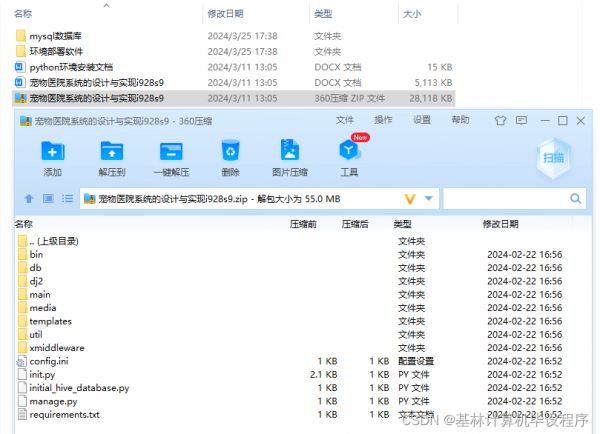The height and width of the screenshot is (434, 600).
Task: Sort archive list by 类型 column header
Action: [x=403, y=224]
